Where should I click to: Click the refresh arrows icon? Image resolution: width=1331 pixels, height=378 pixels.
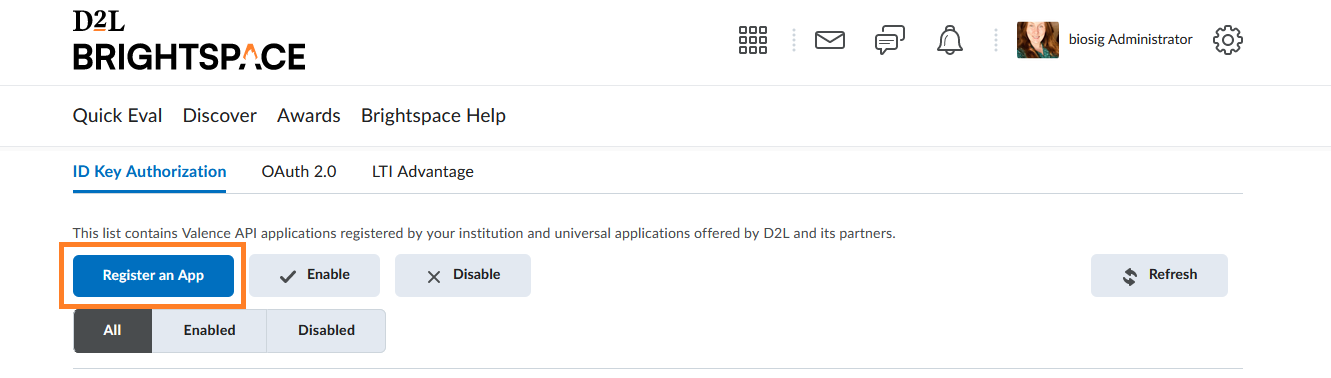[1130, 276]
